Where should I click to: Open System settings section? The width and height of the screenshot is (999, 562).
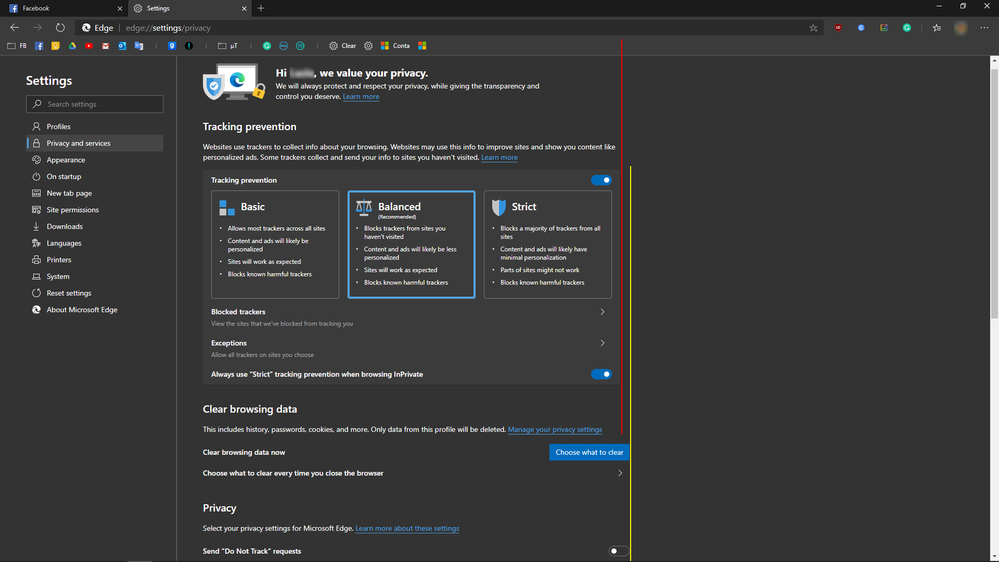(94, 277)
